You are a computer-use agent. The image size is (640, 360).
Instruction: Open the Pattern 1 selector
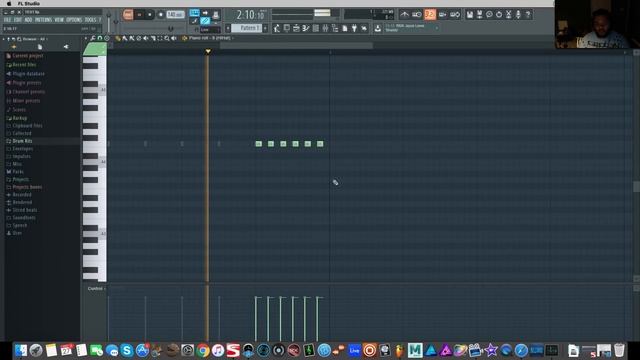point(247,28)
